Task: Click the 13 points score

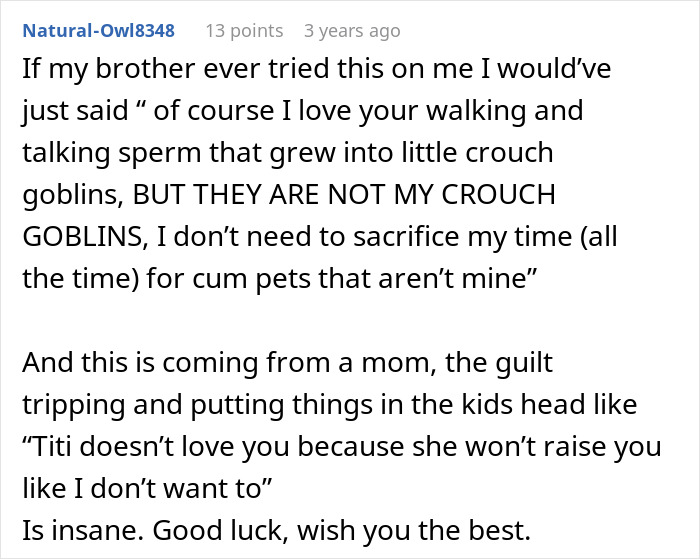Action: [x=244, y=30]
